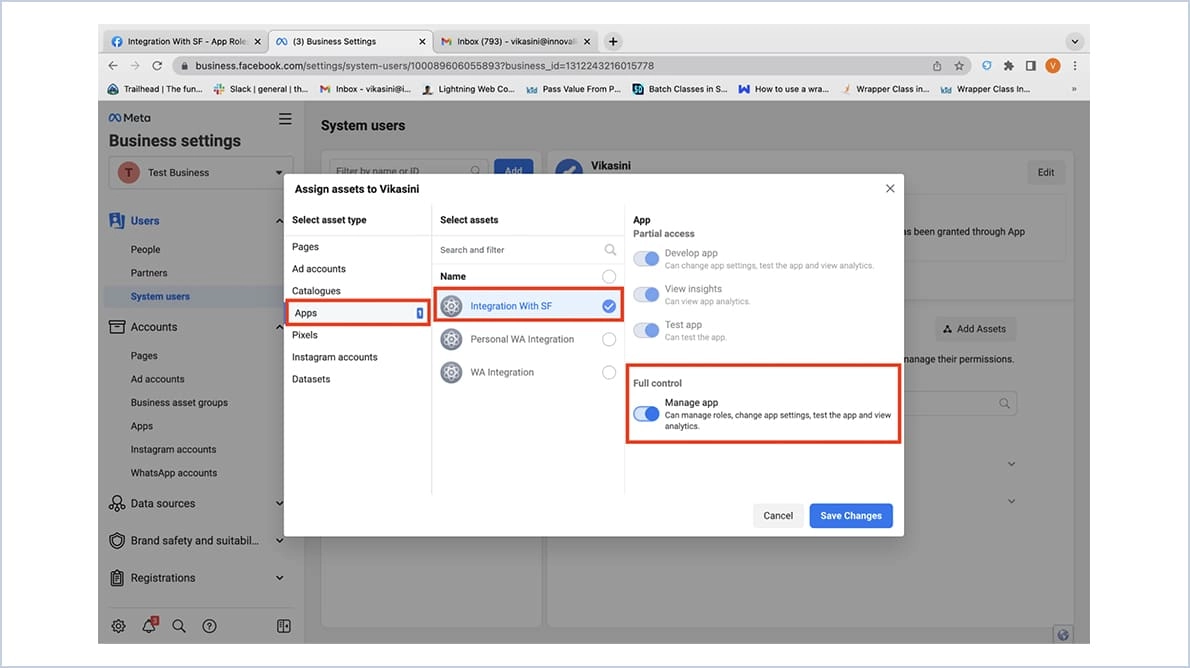Screen dimensions: 1190x668
Task: Open the Test Business account dropdown
Action: coord(200,172)
